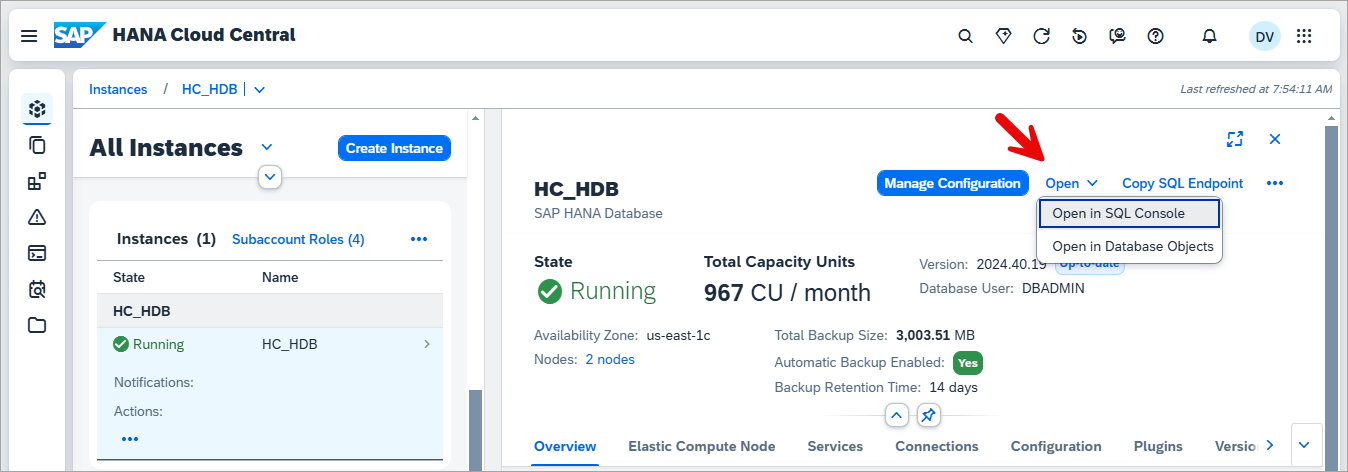Screen dimensions: 1348x472
Task: Click the diamond icon in header
Action: click(1003, 36)
